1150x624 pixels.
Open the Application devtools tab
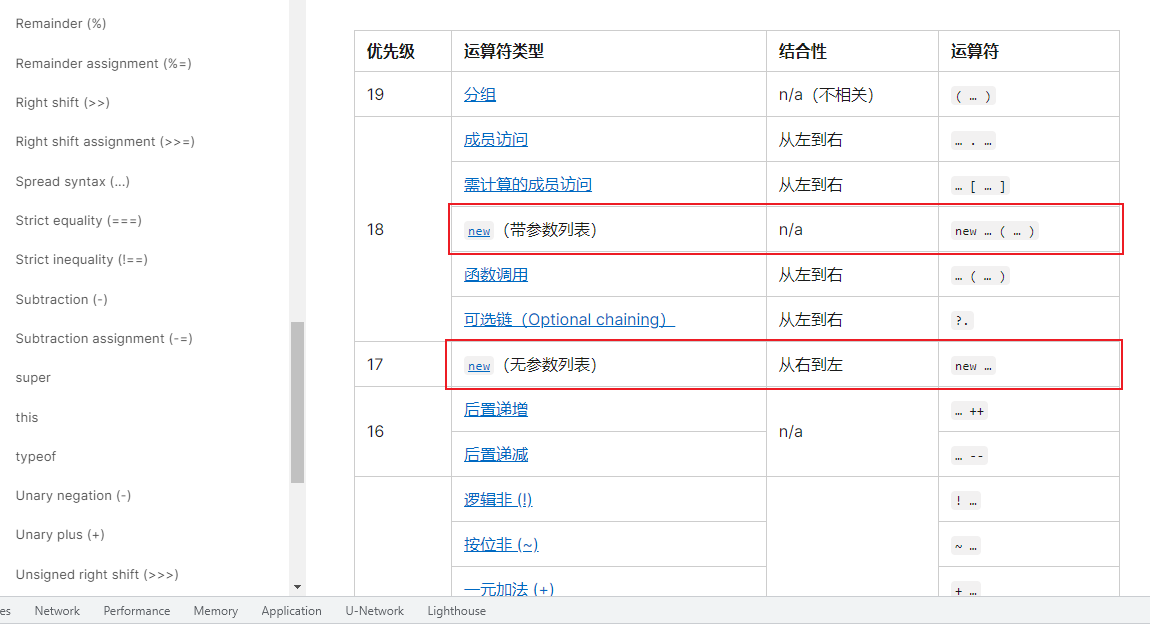tap(291, 611)
